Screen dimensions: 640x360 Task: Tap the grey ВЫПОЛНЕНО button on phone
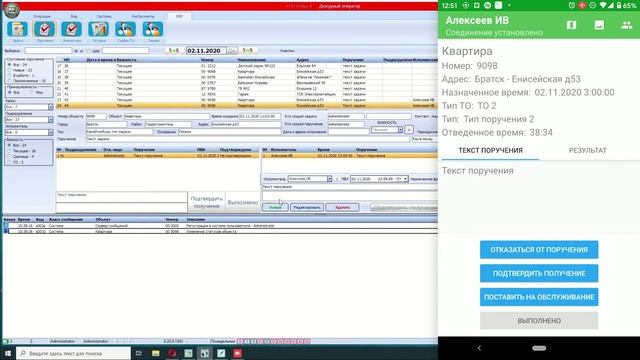(x=539, y=320)
